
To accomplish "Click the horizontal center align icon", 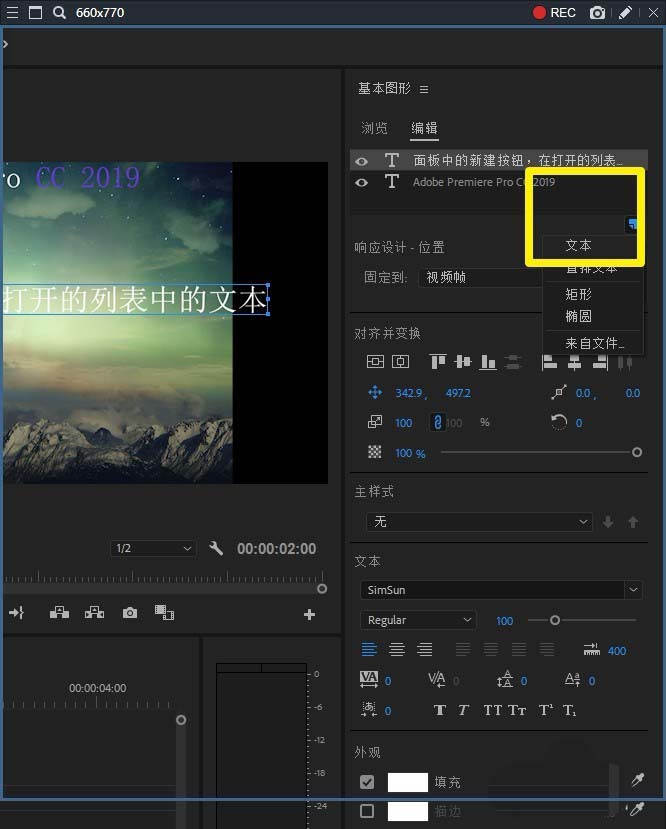I will tap(400, 362).
